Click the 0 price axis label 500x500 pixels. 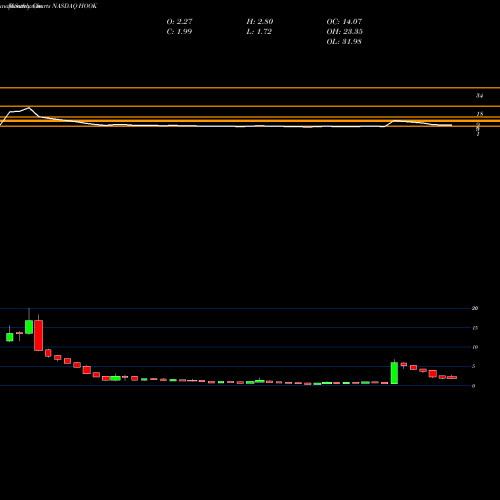[x=473, y=386]
